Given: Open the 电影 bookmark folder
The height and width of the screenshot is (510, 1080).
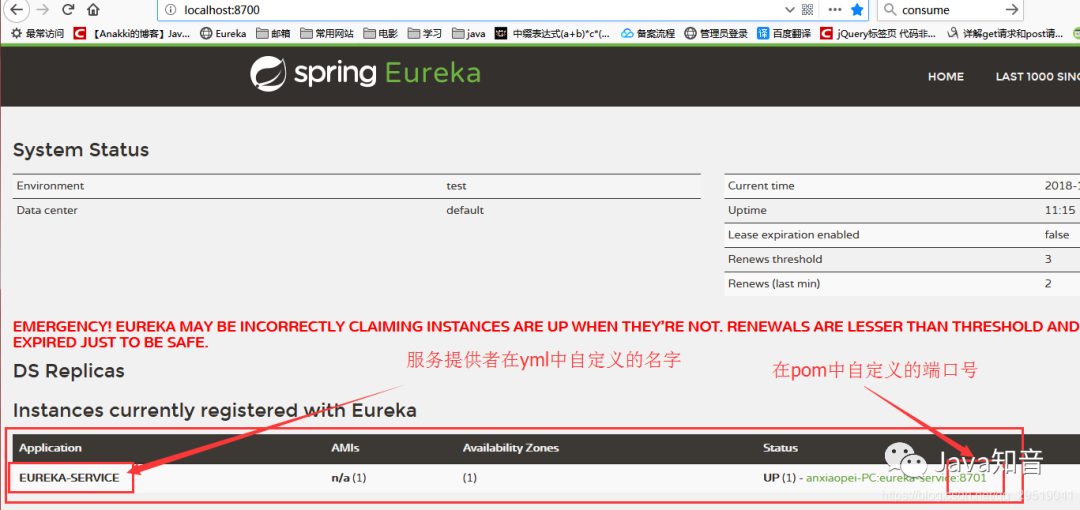Looking at the screenshot, I should 380,33.
